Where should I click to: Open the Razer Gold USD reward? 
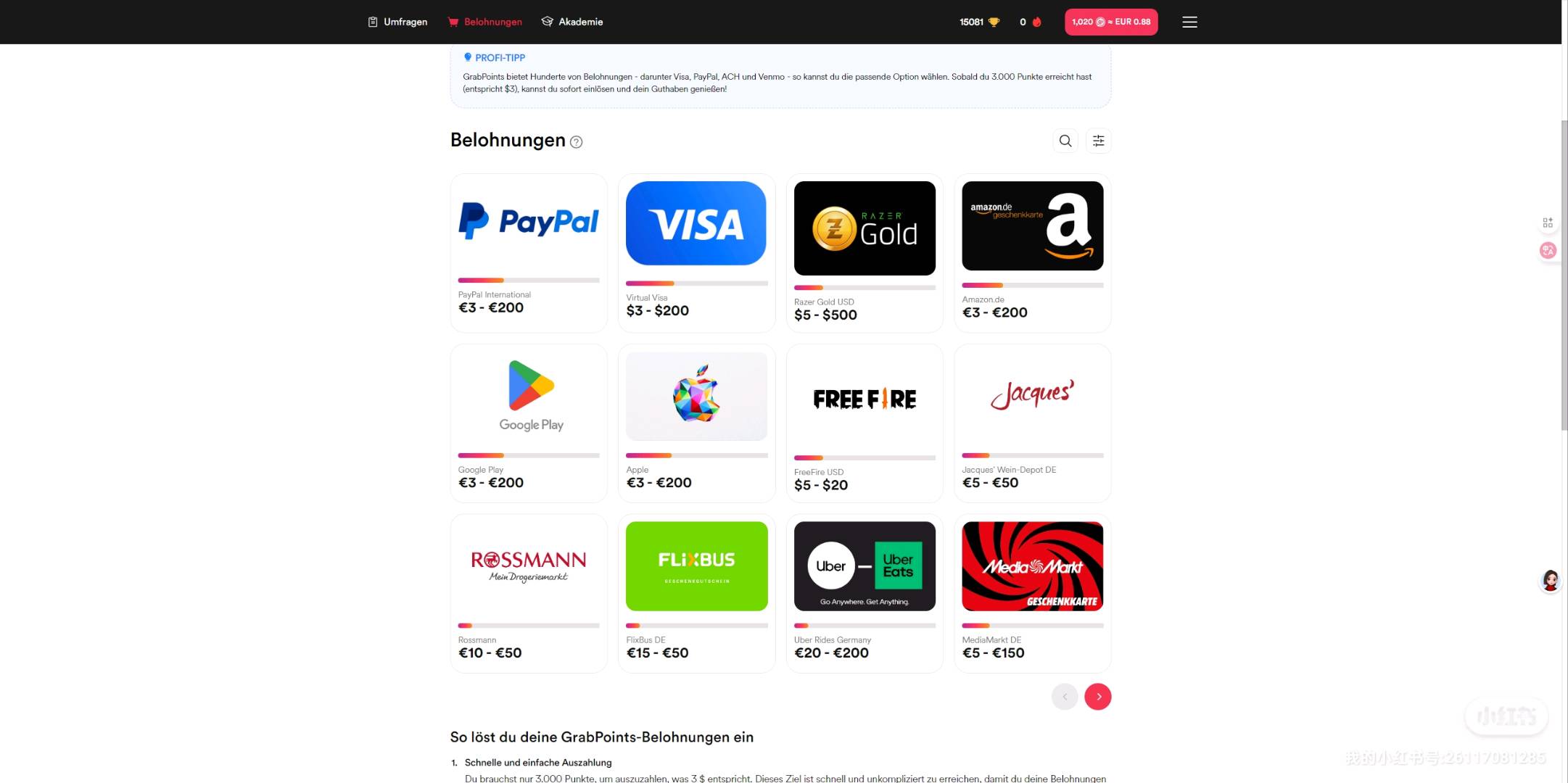865,253
